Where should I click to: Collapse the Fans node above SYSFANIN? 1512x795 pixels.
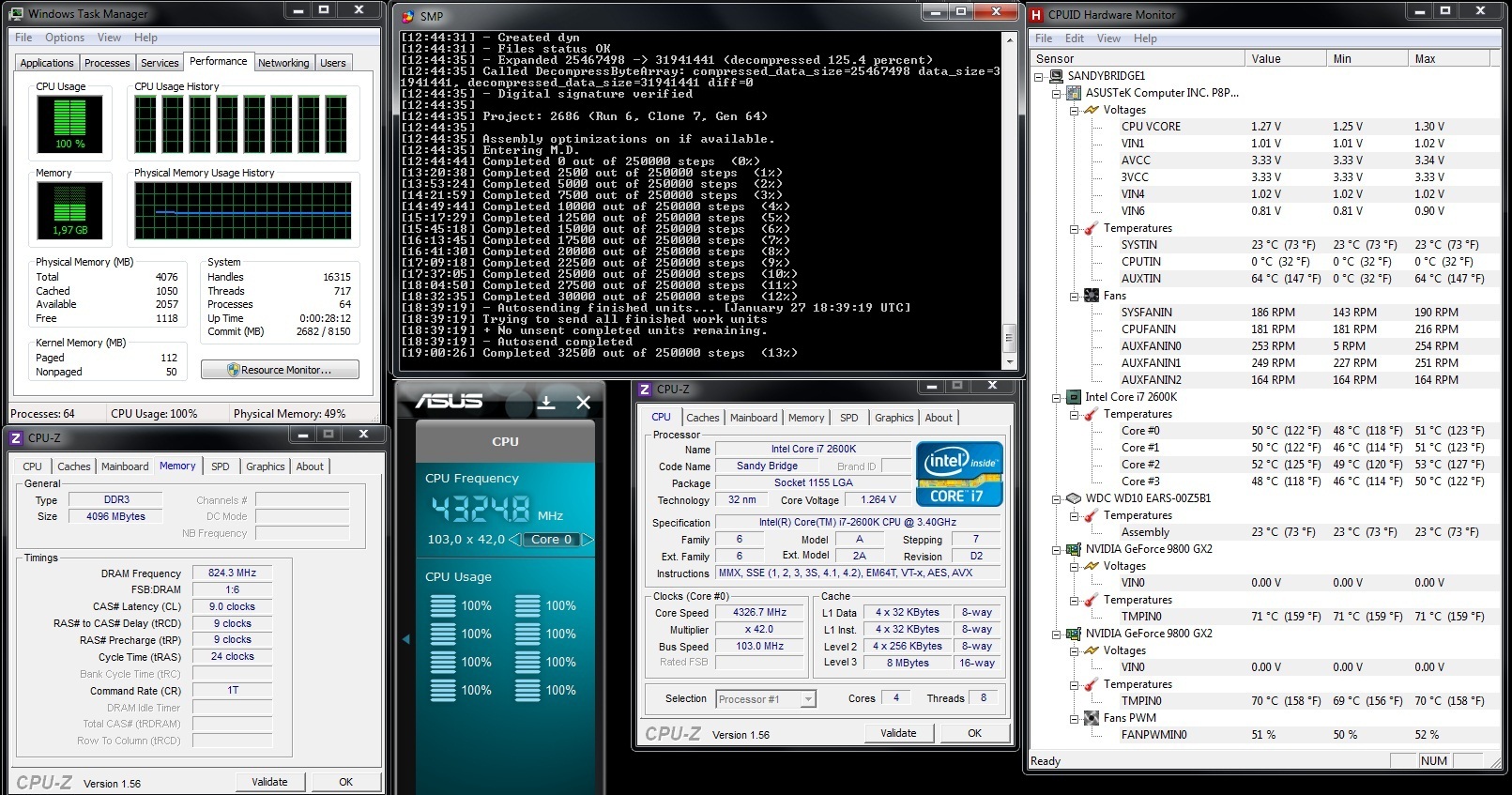(1074, 297)
